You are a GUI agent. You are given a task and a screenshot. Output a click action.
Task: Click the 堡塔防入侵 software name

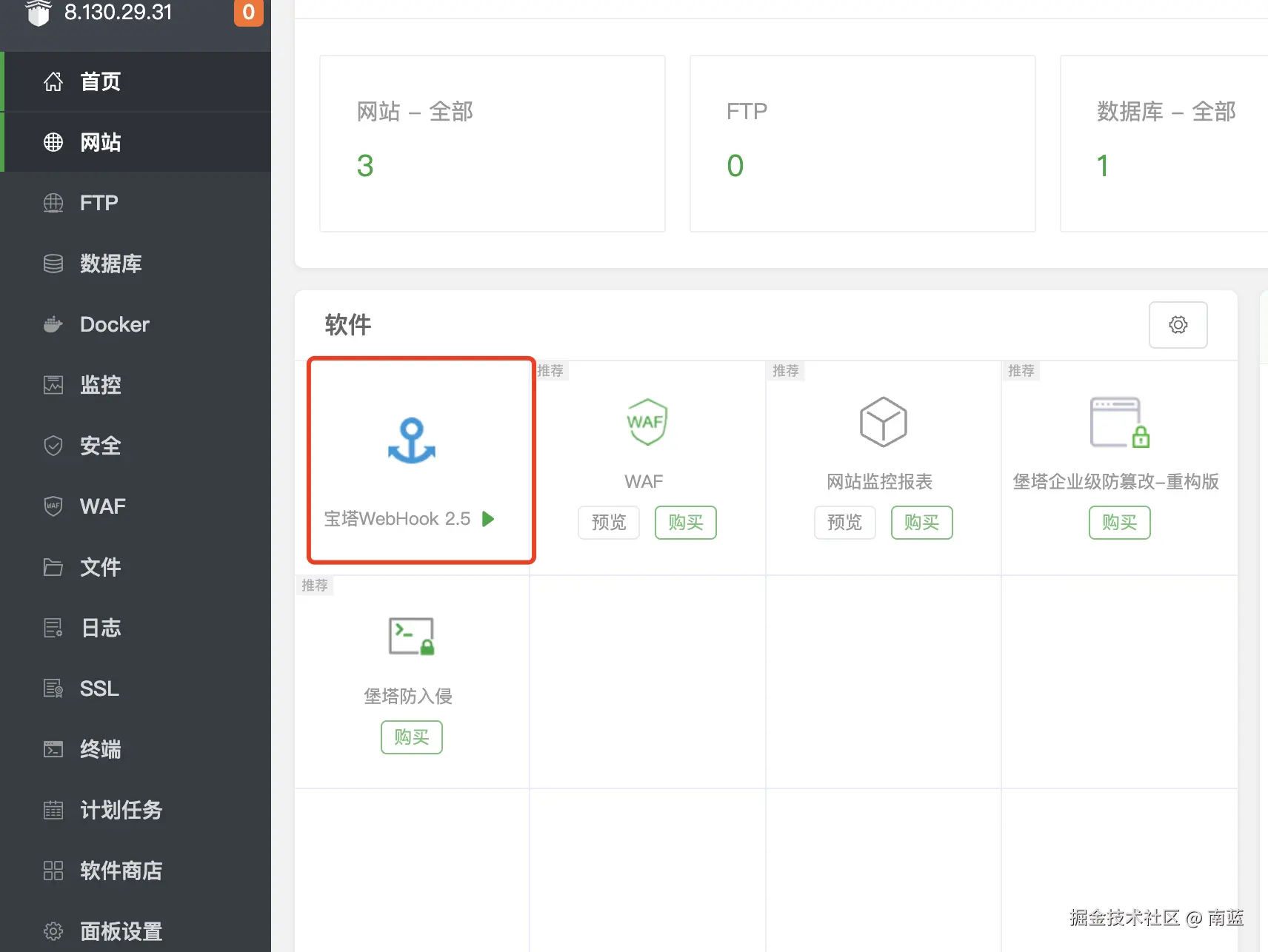tap(408, 697)
